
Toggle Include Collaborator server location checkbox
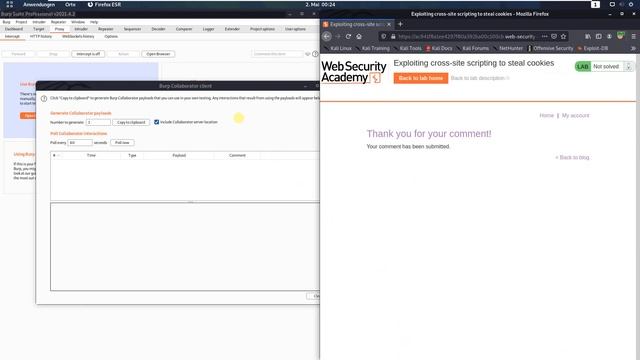coord(156,122)
